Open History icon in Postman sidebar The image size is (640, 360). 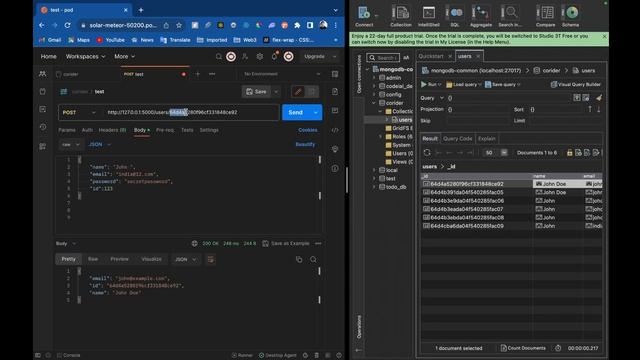[x=42, y=127]
